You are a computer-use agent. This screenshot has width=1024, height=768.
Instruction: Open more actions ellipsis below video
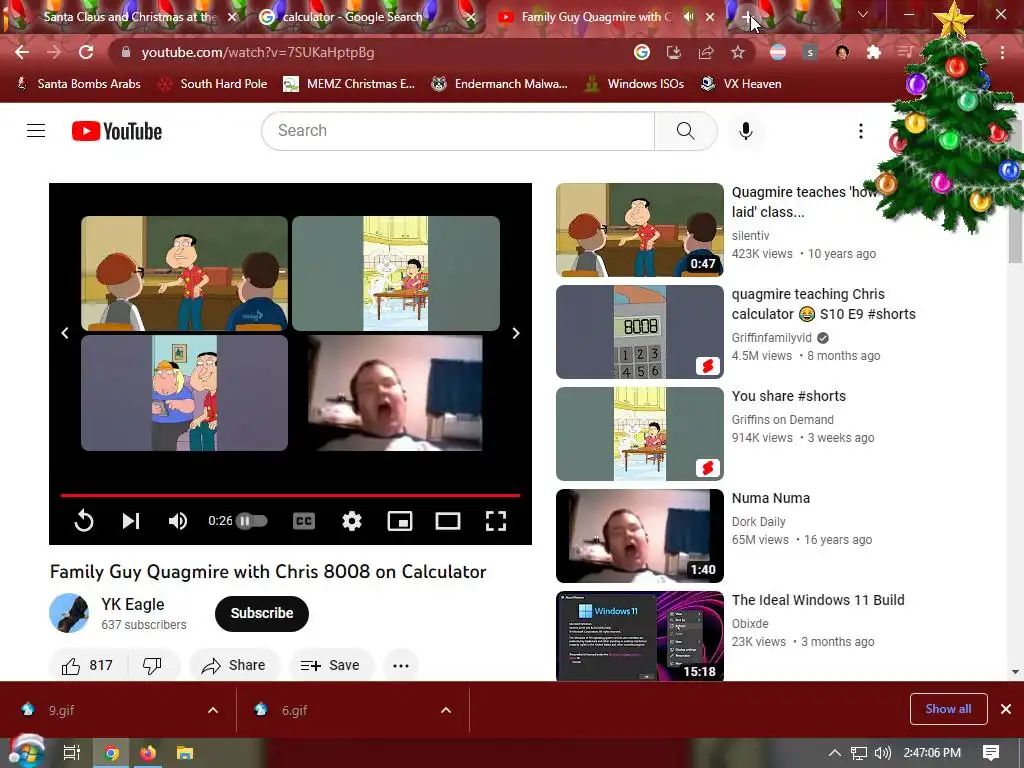click(401, 665)
